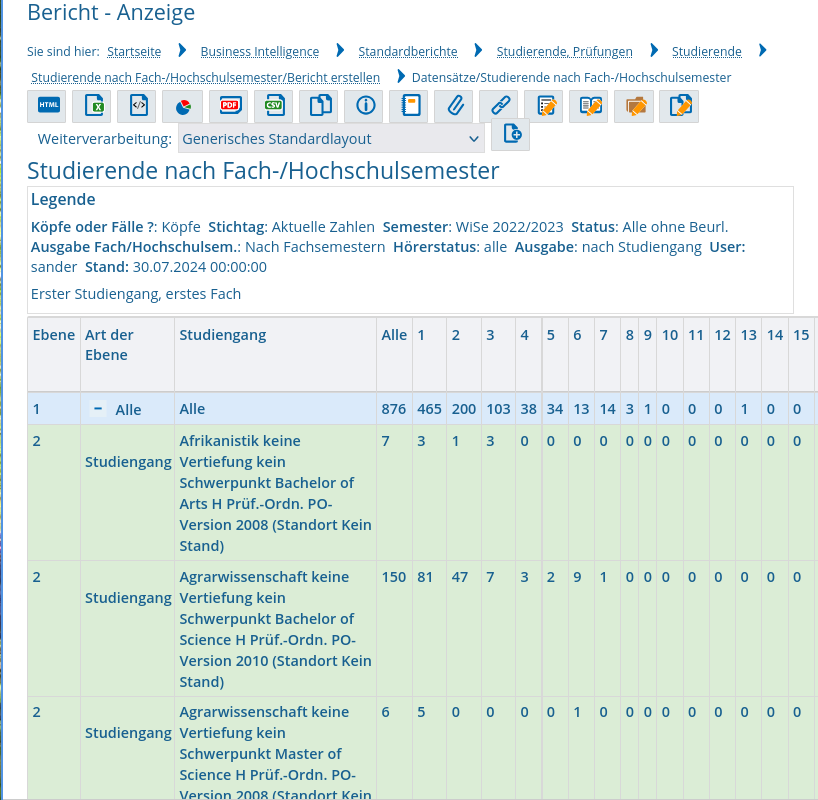
Task: Open the pie chart view
Action: point(182,106)
